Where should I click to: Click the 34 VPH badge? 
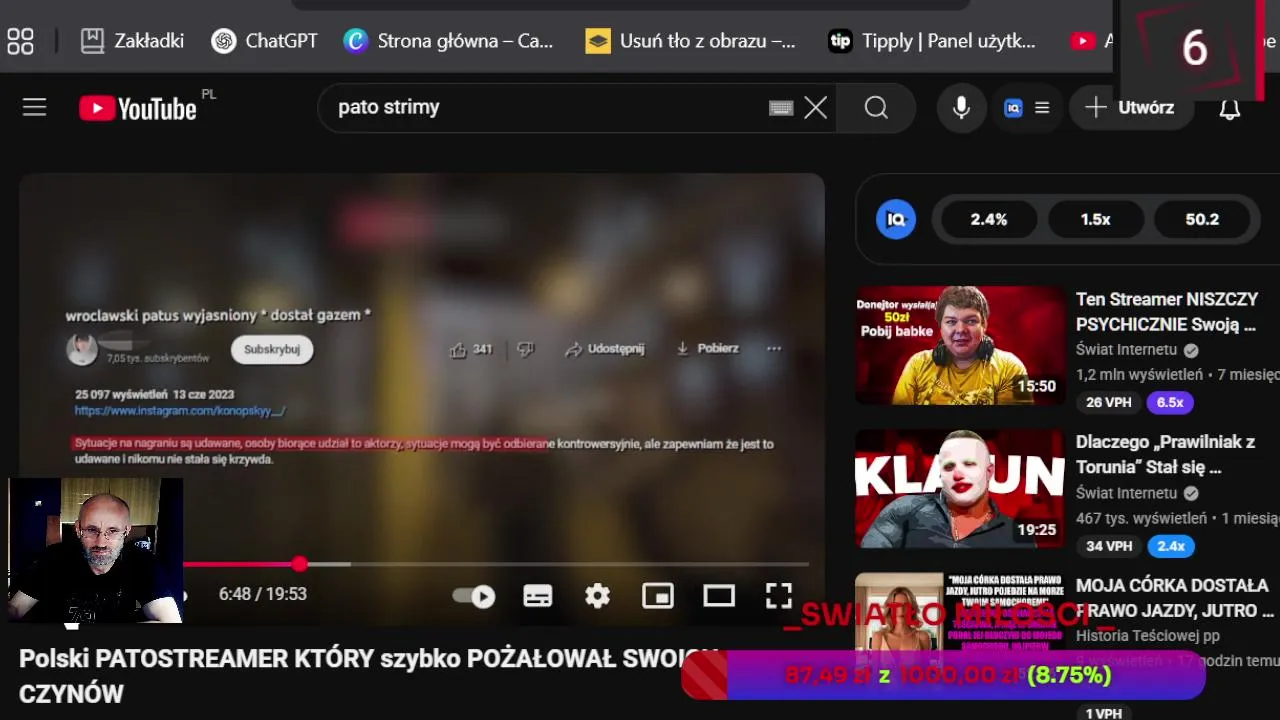1109,546
